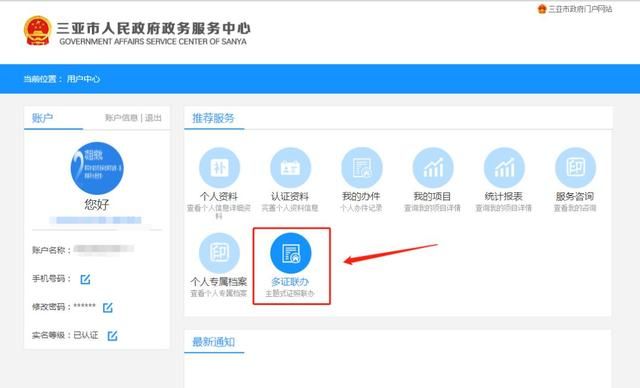The image size is (640, 388).
Task: Click the 服务咨询 label text
Action: coord(575,197)
